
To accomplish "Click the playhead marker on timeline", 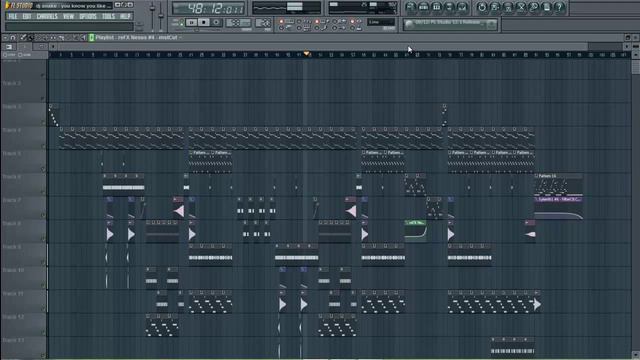I will pos(307,54).
